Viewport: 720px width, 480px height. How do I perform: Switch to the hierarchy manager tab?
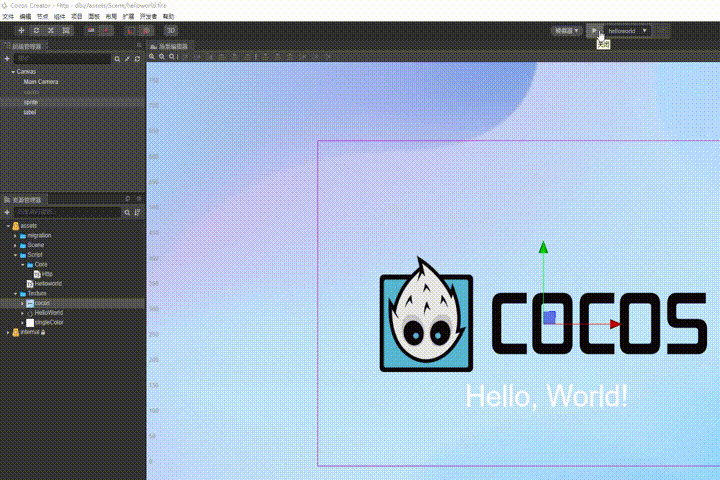click(23, 46)
